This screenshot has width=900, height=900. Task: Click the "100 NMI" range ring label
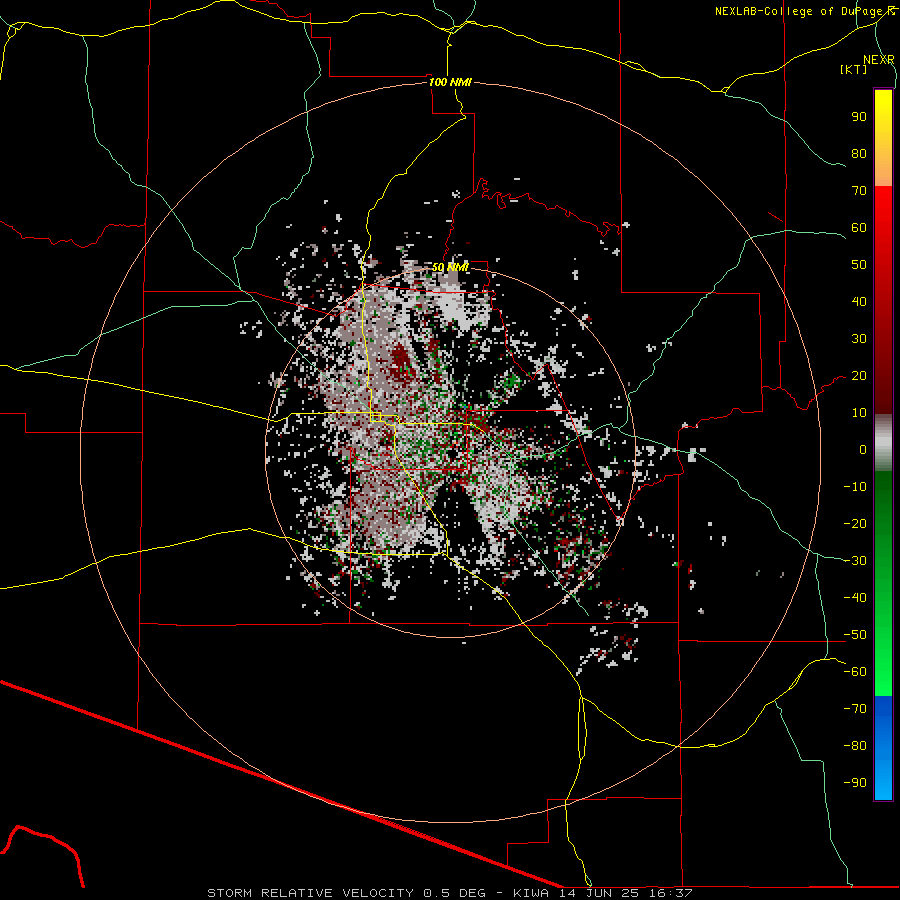tap(450, 82)
